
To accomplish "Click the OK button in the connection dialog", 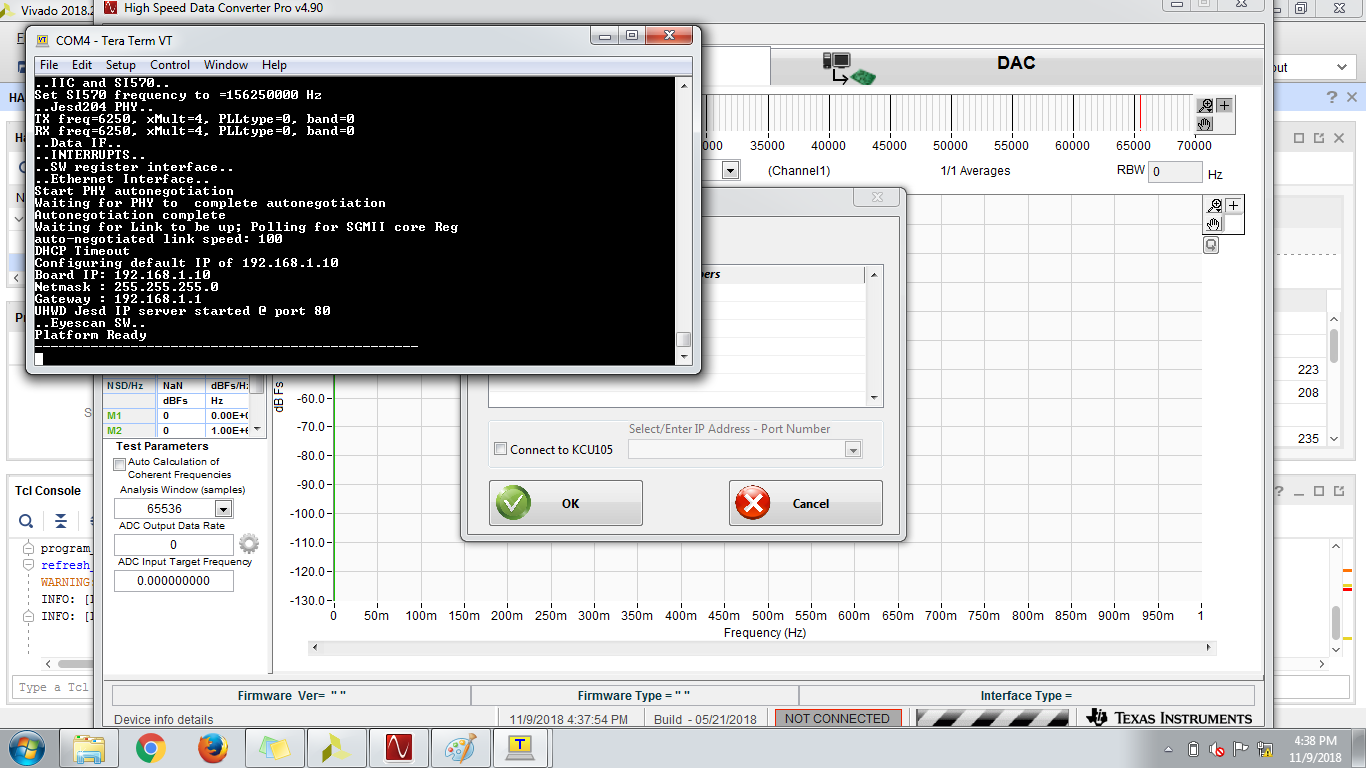I will (566, 503).
